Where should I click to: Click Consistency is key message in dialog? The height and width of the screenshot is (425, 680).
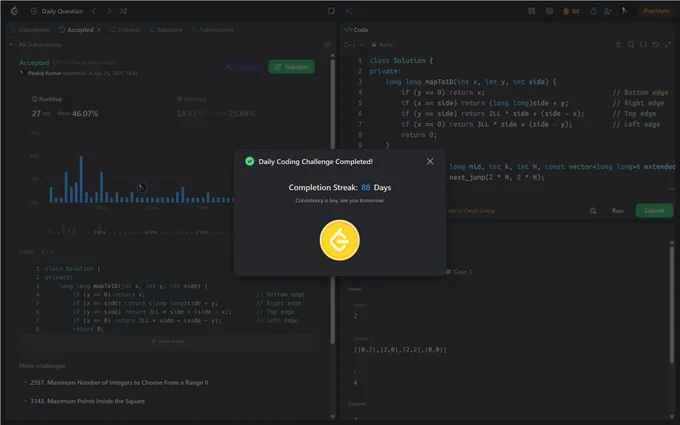(x=340, y=200)
